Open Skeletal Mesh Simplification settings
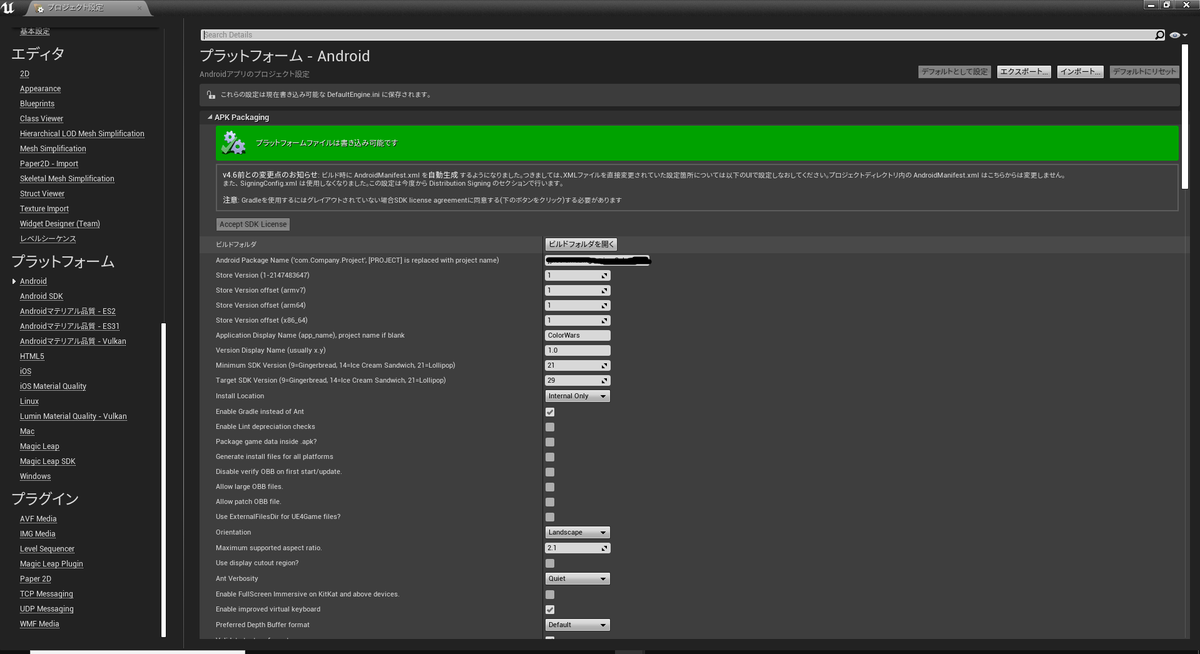1200x654 pixels. pos(67,179)
